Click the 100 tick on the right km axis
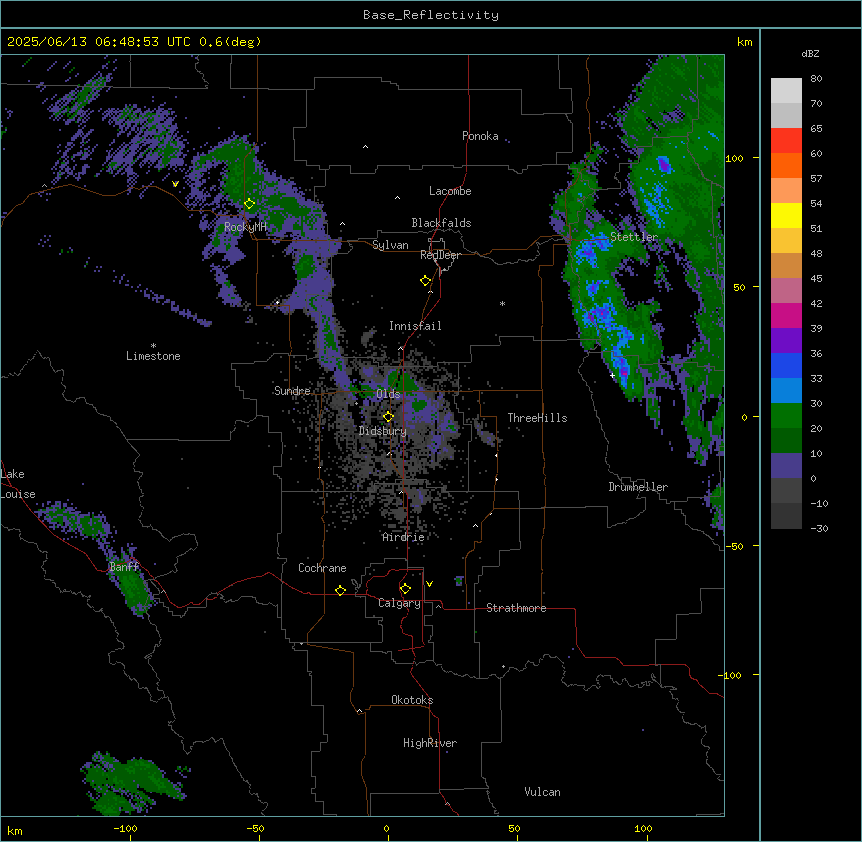862x842 pixels. click(x=734, y=158)
